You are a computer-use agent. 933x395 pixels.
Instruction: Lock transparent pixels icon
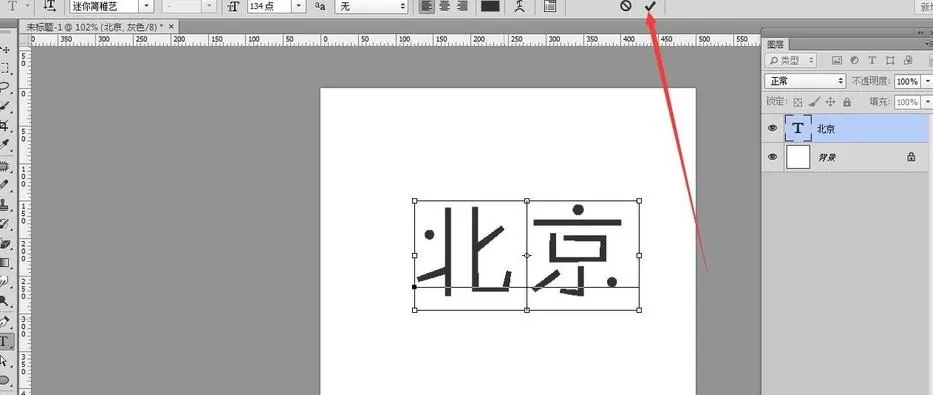799,102
